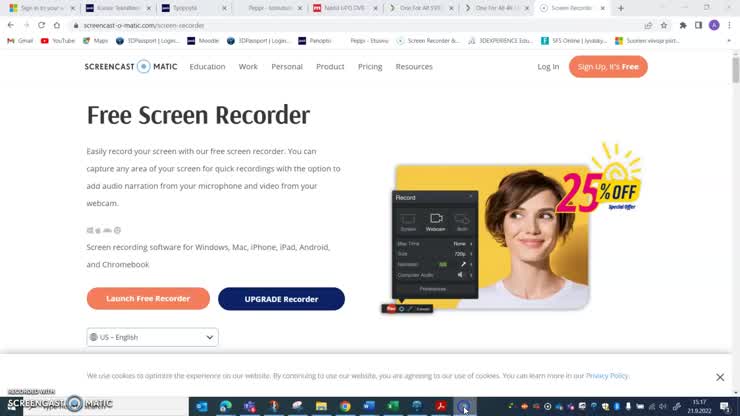The height and width of the screenshot is (416, 740).
Task: Click the Launch Free Recorder button
Action: 148,299
